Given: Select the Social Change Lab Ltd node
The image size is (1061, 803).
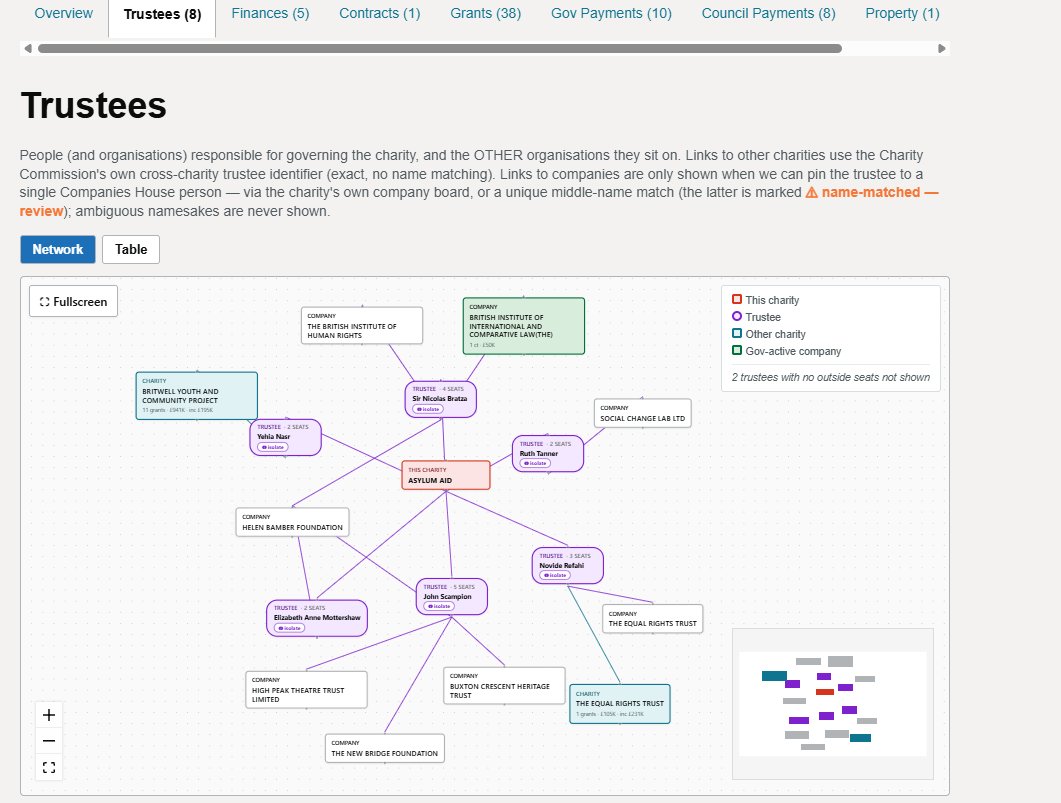Looking at the screenshot, I should pos(643,413).
